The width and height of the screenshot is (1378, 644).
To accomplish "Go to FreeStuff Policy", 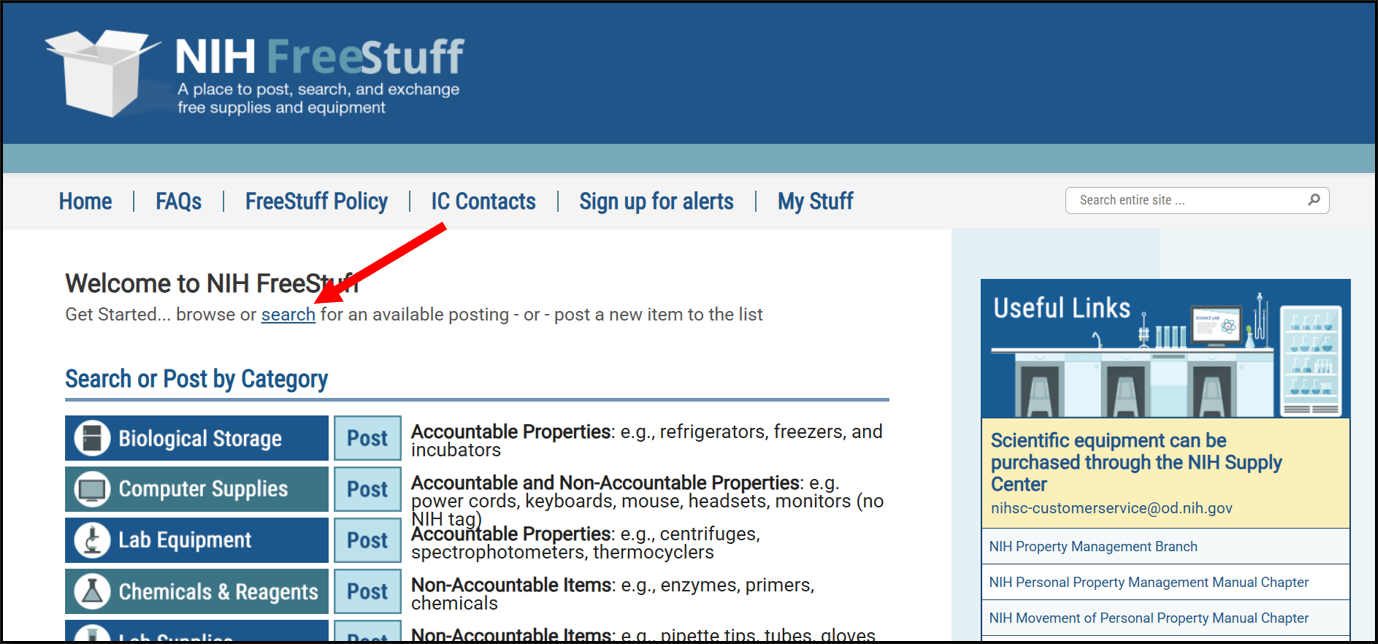I will (316, 201).
